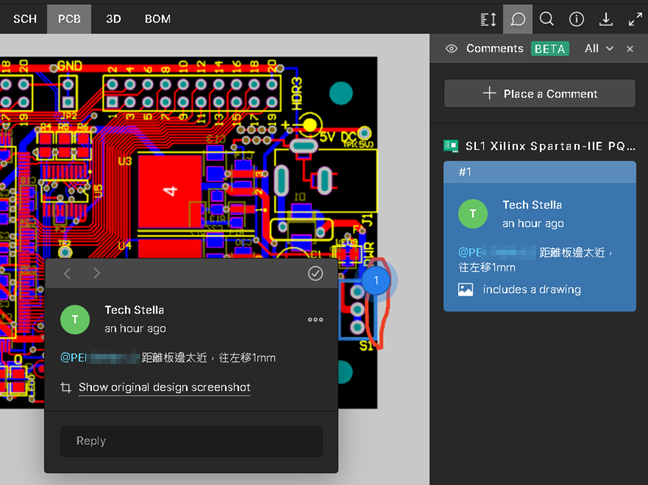648x485 pixels.
Task: Switch to the SCH tab
Action: 25,19
